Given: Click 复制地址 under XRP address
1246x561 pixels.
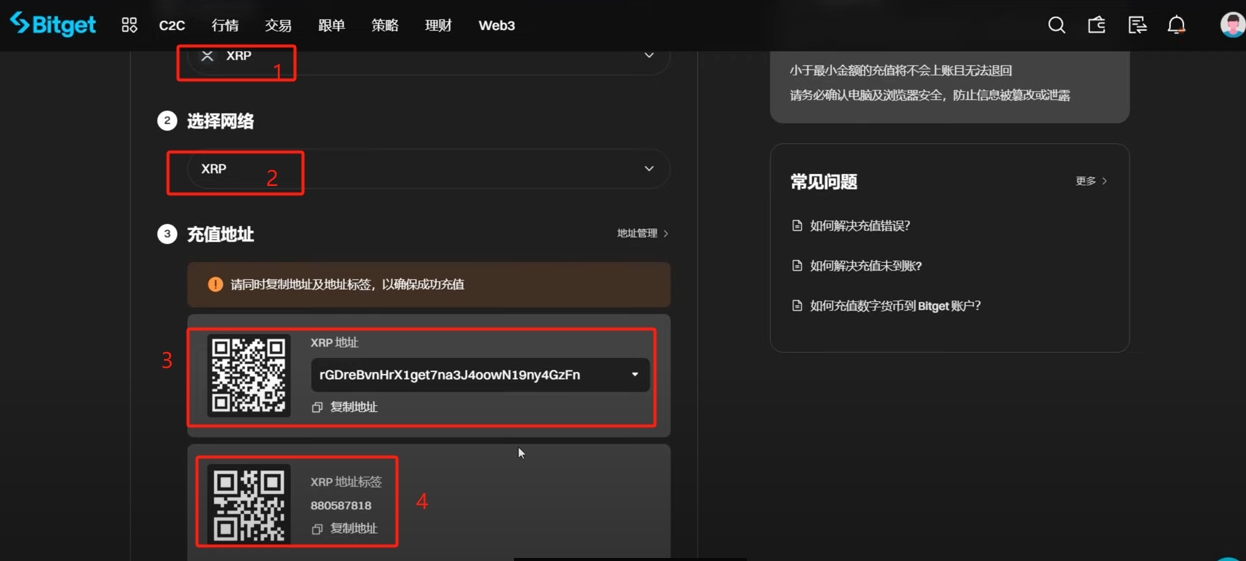Looking at the screenshot, I should (x=354, y=407).
